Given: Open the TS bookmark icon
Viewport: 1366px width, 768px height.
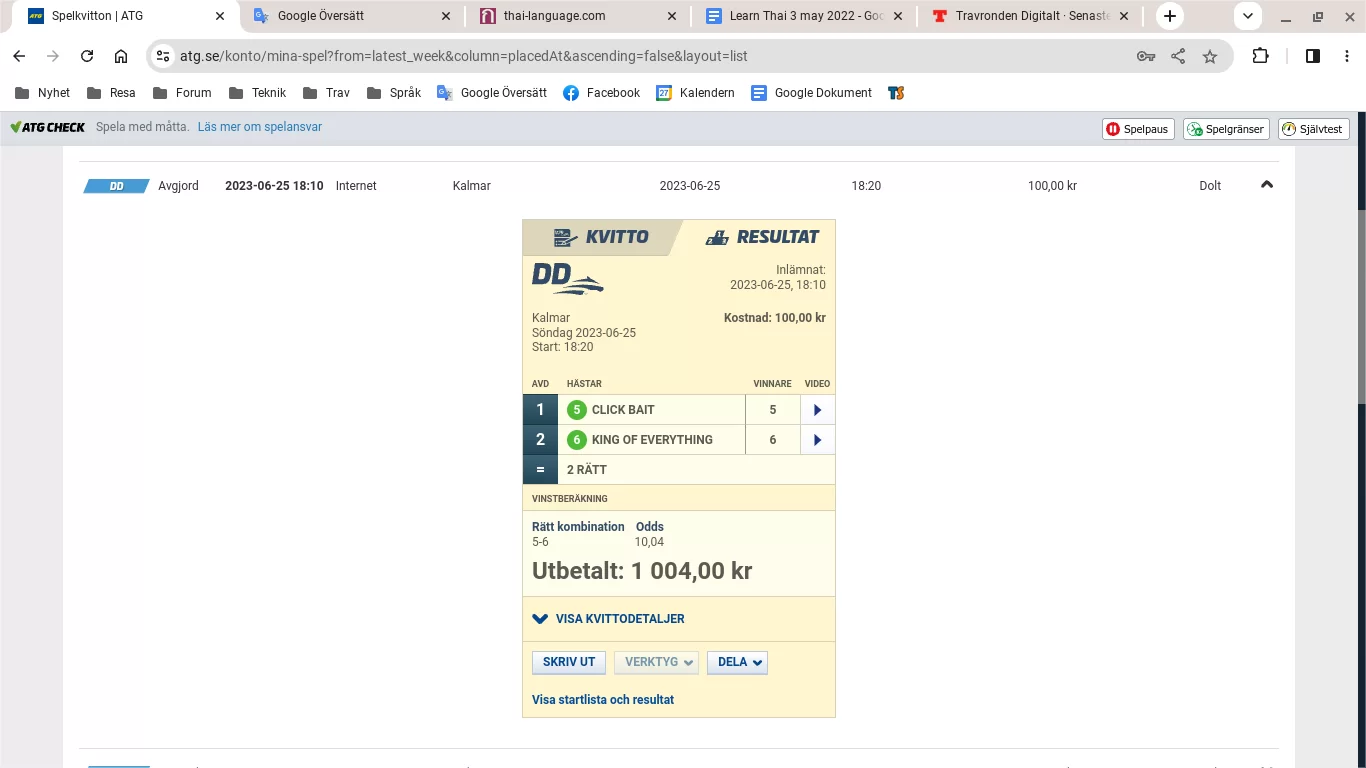Looking at the screenshot, I should coord(896,93).
